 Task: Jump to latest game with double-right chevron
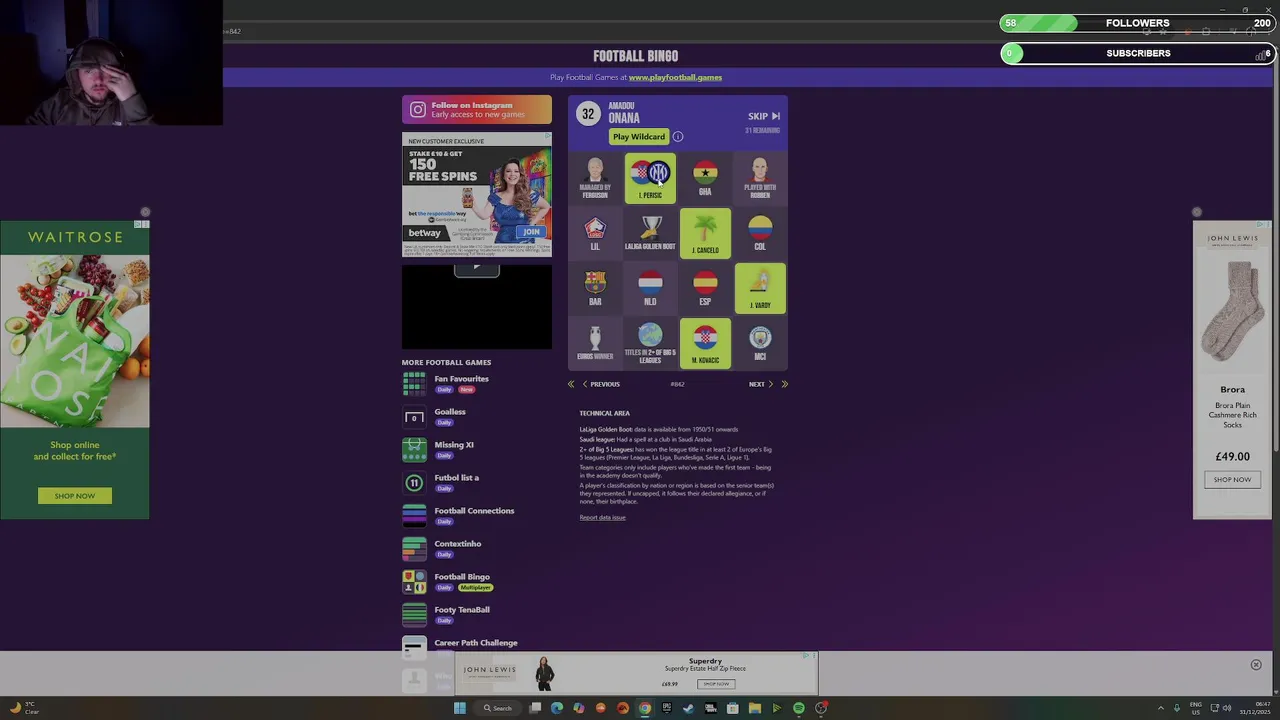[784, 384]
